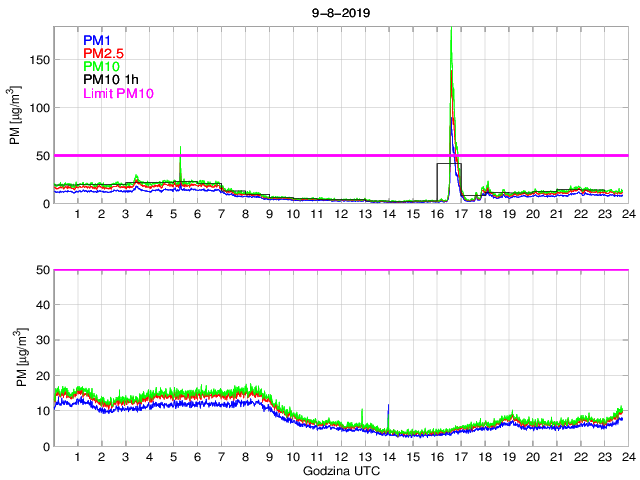The image size is (640, 480).
Task: Click the 150 tick on top y-axis
Action: coord(38,60)
